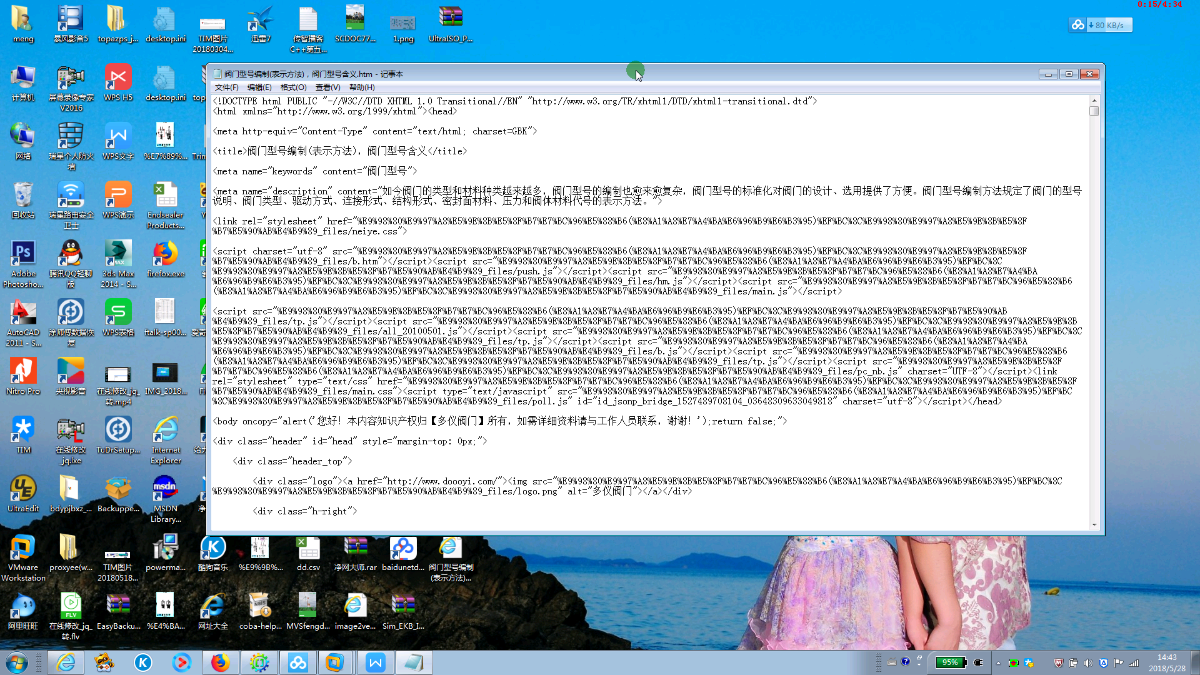This screenshot has width=1200, height=675.
Task: Select the coba-help desktop file
Action: [260, 610]
